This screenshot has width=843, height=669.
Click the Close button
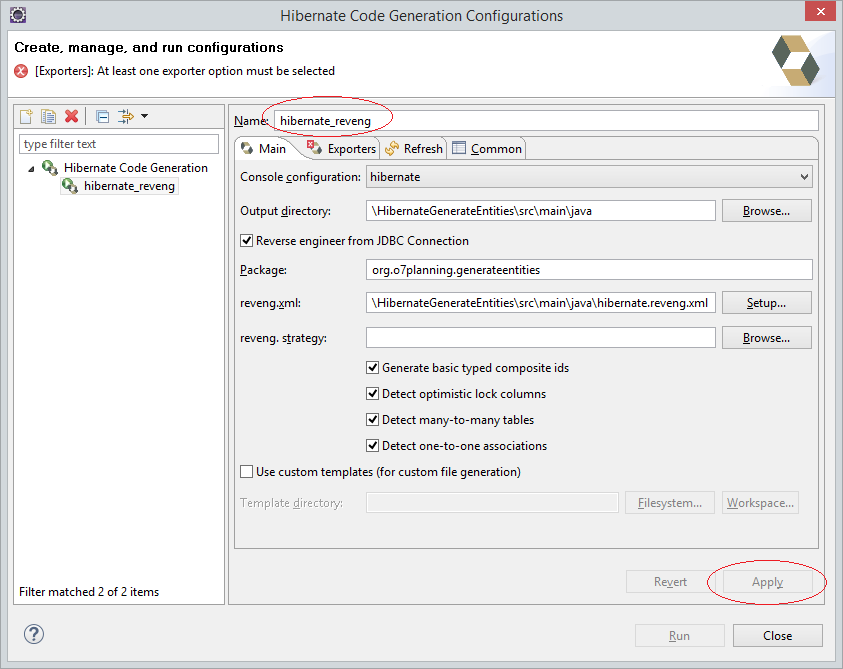[777, 636]
